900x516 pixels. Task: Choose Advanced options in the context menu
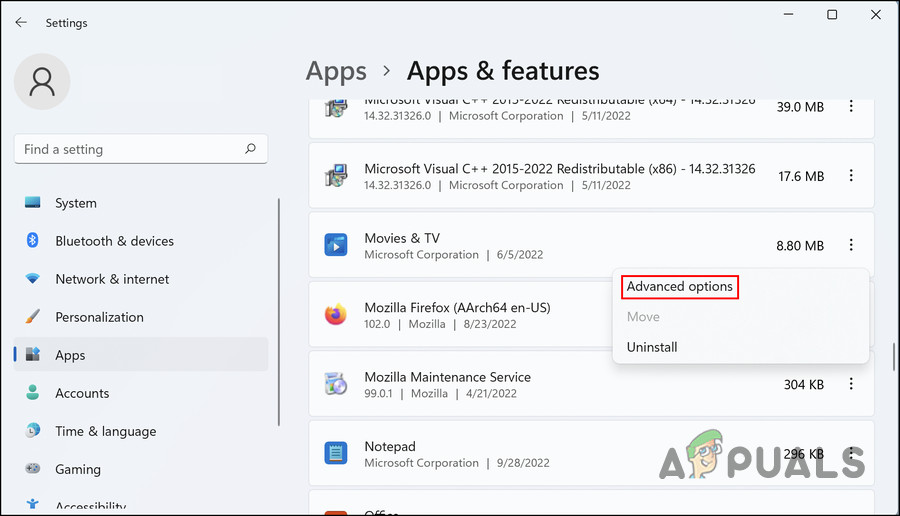pyautogui.click(x=680, y=286)
